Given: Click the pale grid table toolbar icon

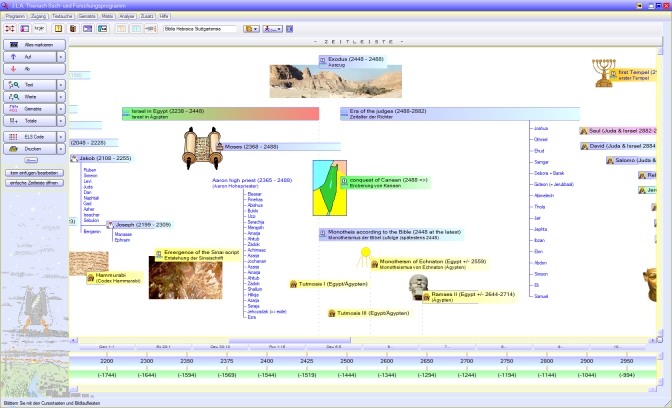Looking at the screenshot, I should pyautogui.click(x=136, y=29).
